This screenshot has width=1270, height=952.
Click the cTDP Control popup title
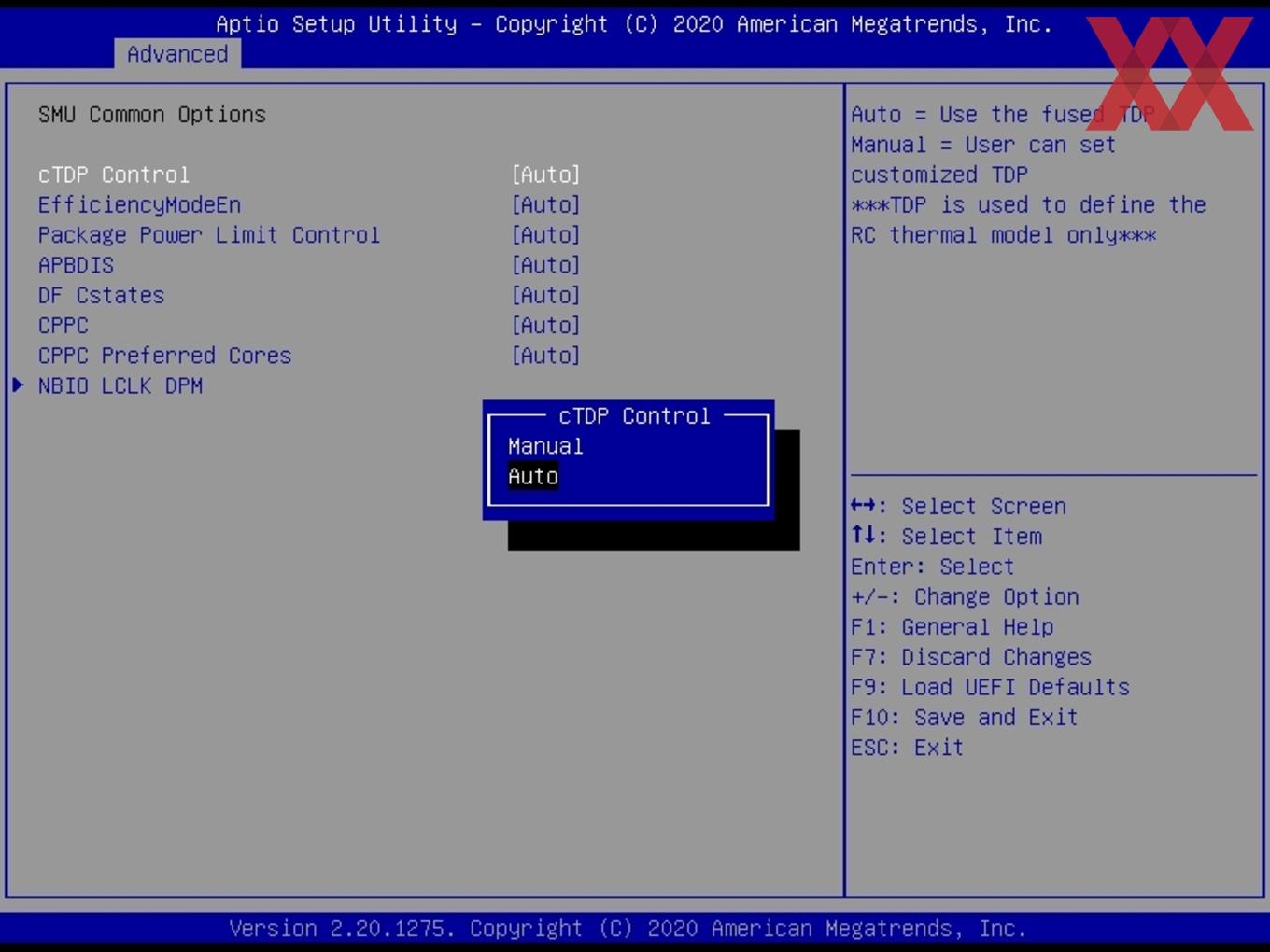(634, 416)
